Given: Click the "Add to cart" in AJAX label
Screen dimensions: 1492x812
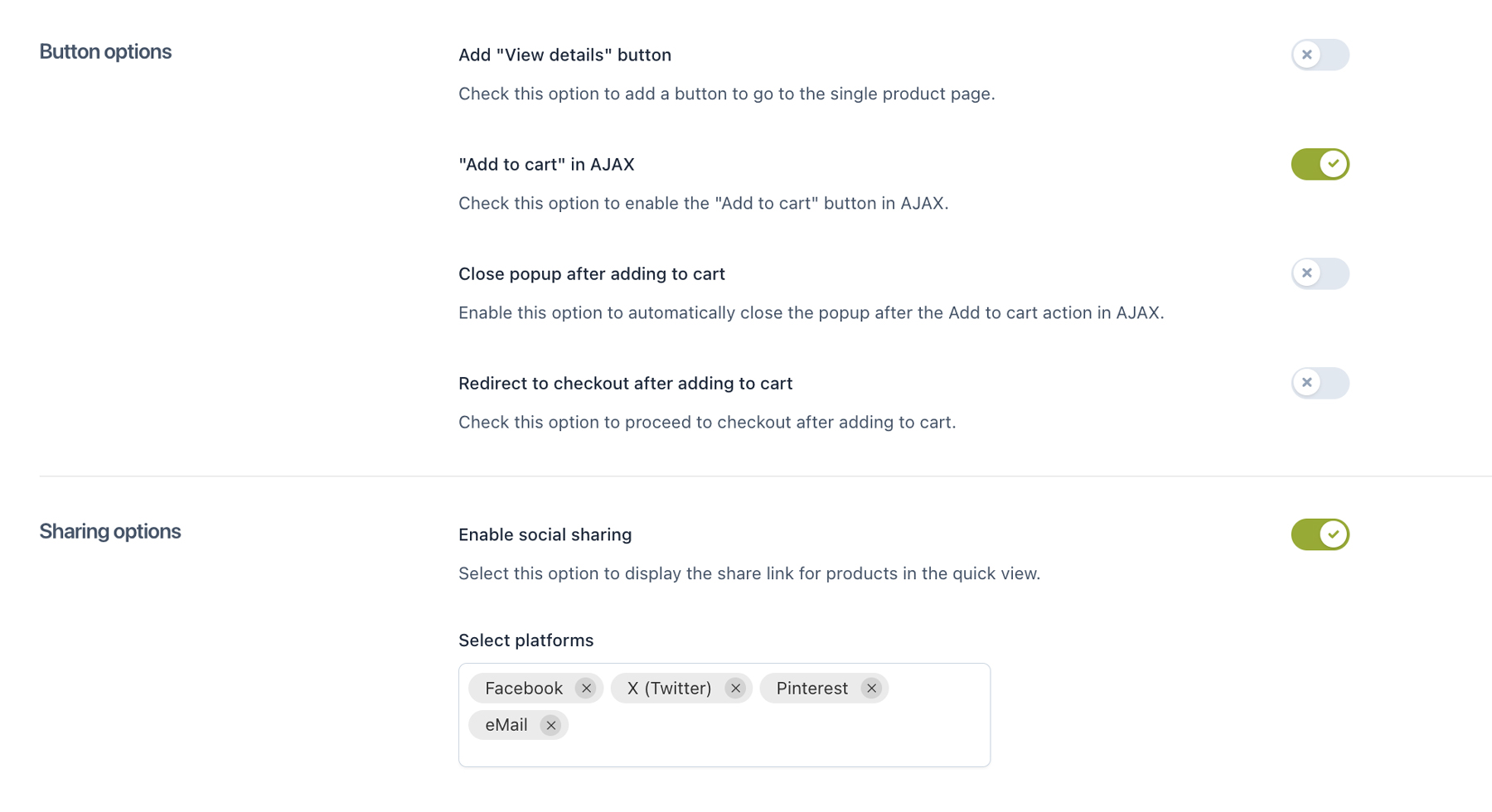Looking at the screenshot, I should [546, 164].
